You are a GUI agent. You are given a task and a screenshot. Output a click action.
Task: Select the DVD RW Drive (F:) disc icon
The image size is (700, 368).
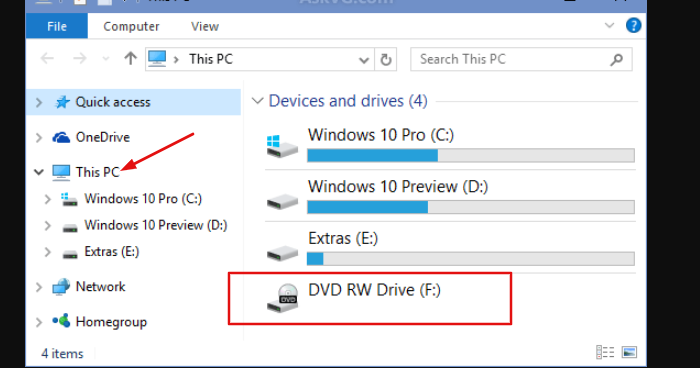click(x=283, y=298)
